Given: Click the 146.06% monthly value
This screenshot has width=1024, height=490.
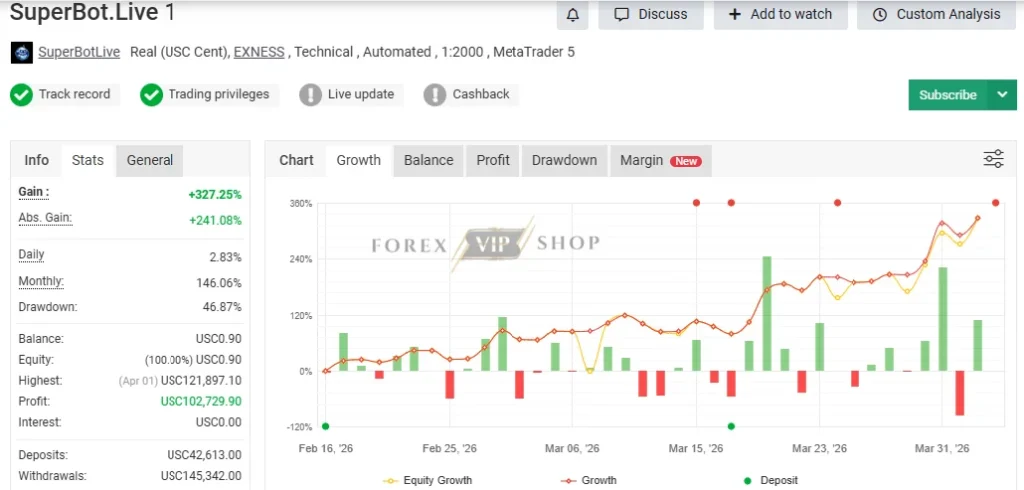Looking at the screenshot, I should (219, 283).
